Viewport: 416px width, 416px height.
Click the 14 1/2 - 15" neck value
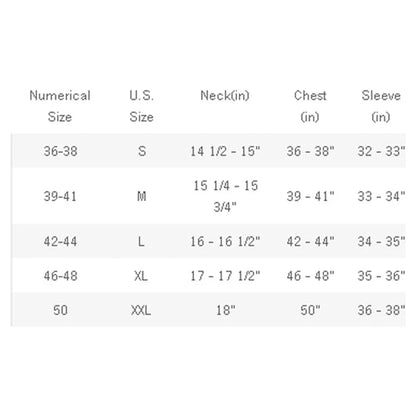pyautogui.click(x=225, y=151)
